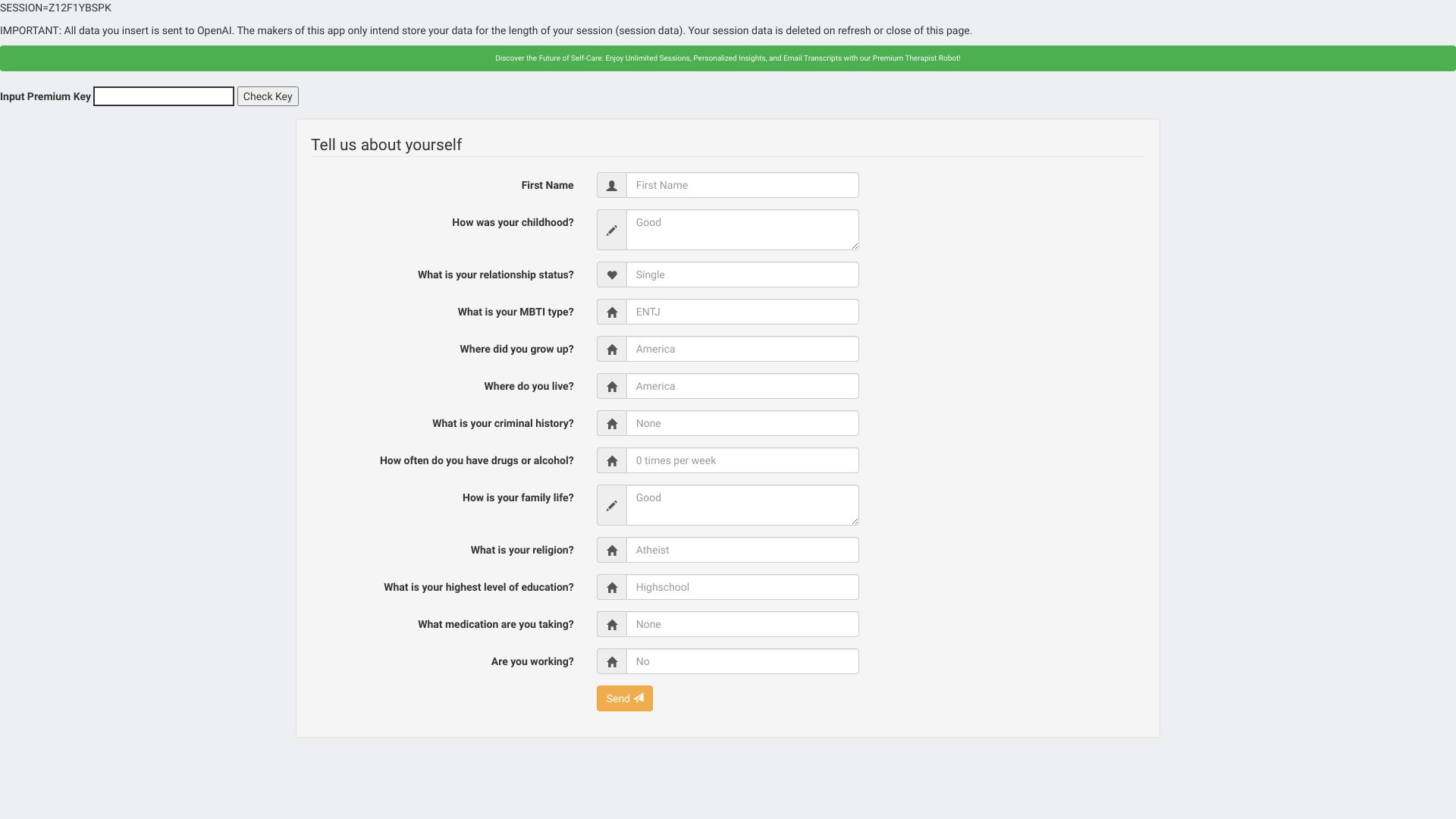1456x819 pixels.
Task: Focus the criminal history input
Action: 742,423
